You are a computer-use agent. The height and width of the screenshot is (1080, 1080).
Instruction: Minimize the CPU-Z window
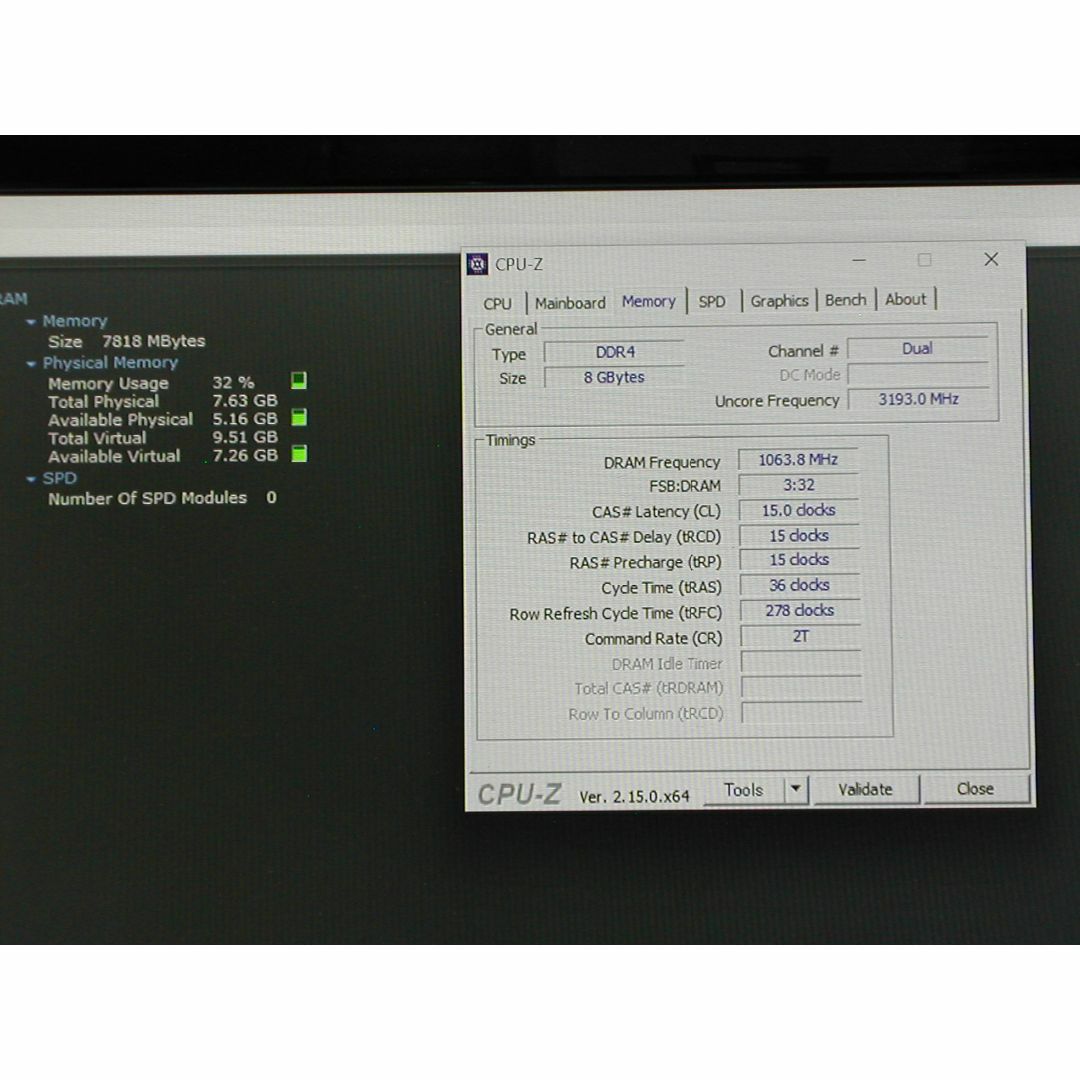point(859,260)
